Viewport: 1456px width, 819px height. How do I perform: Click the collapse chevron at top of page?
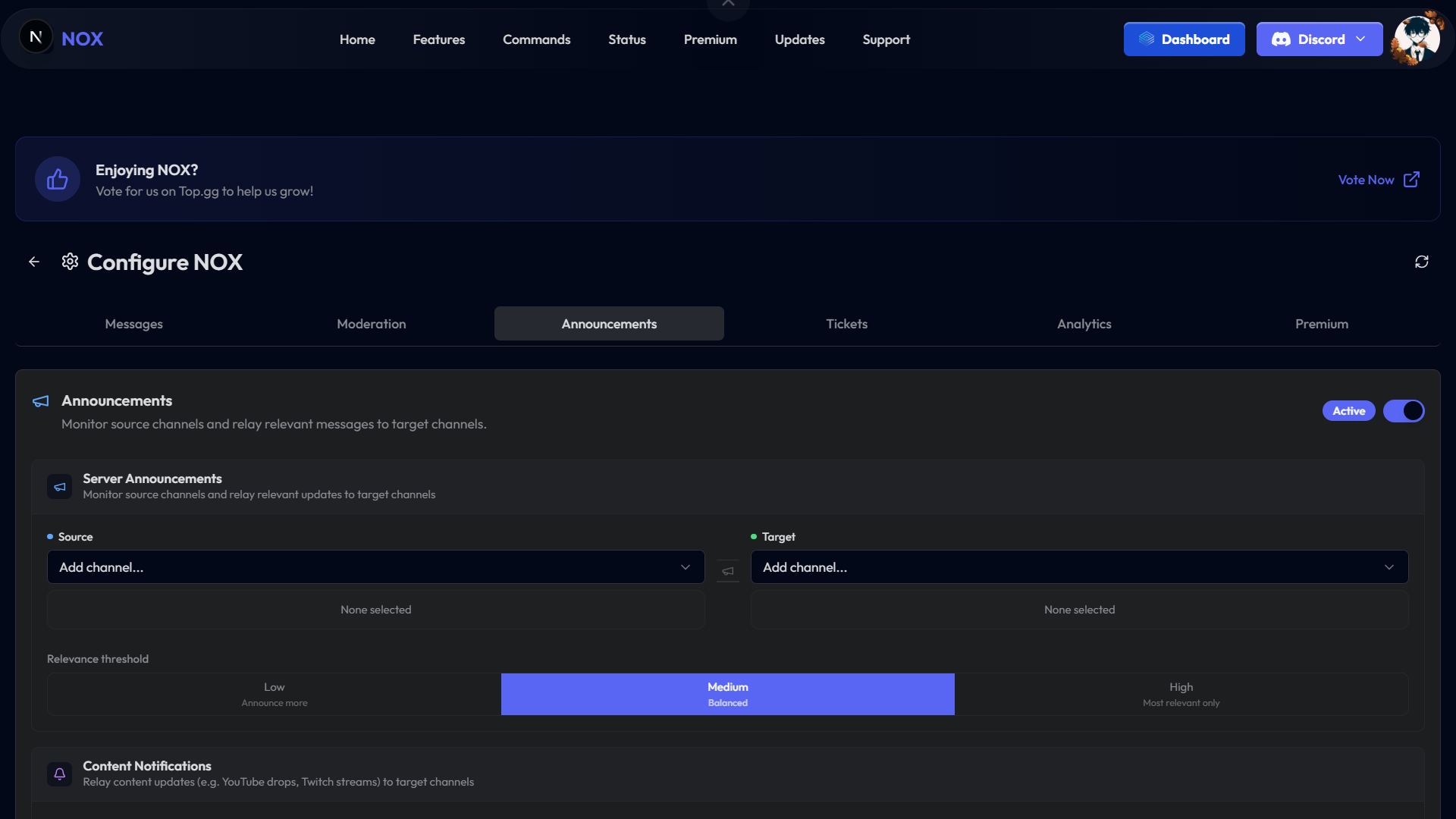[728, 5]
